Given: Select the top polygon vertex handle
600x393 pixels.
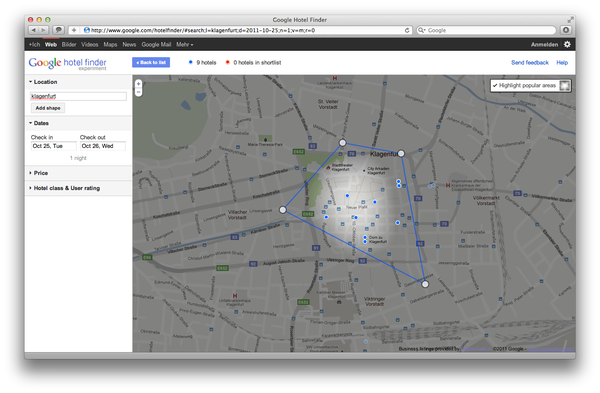Looking at the screenshot, I should click(342, 143).
